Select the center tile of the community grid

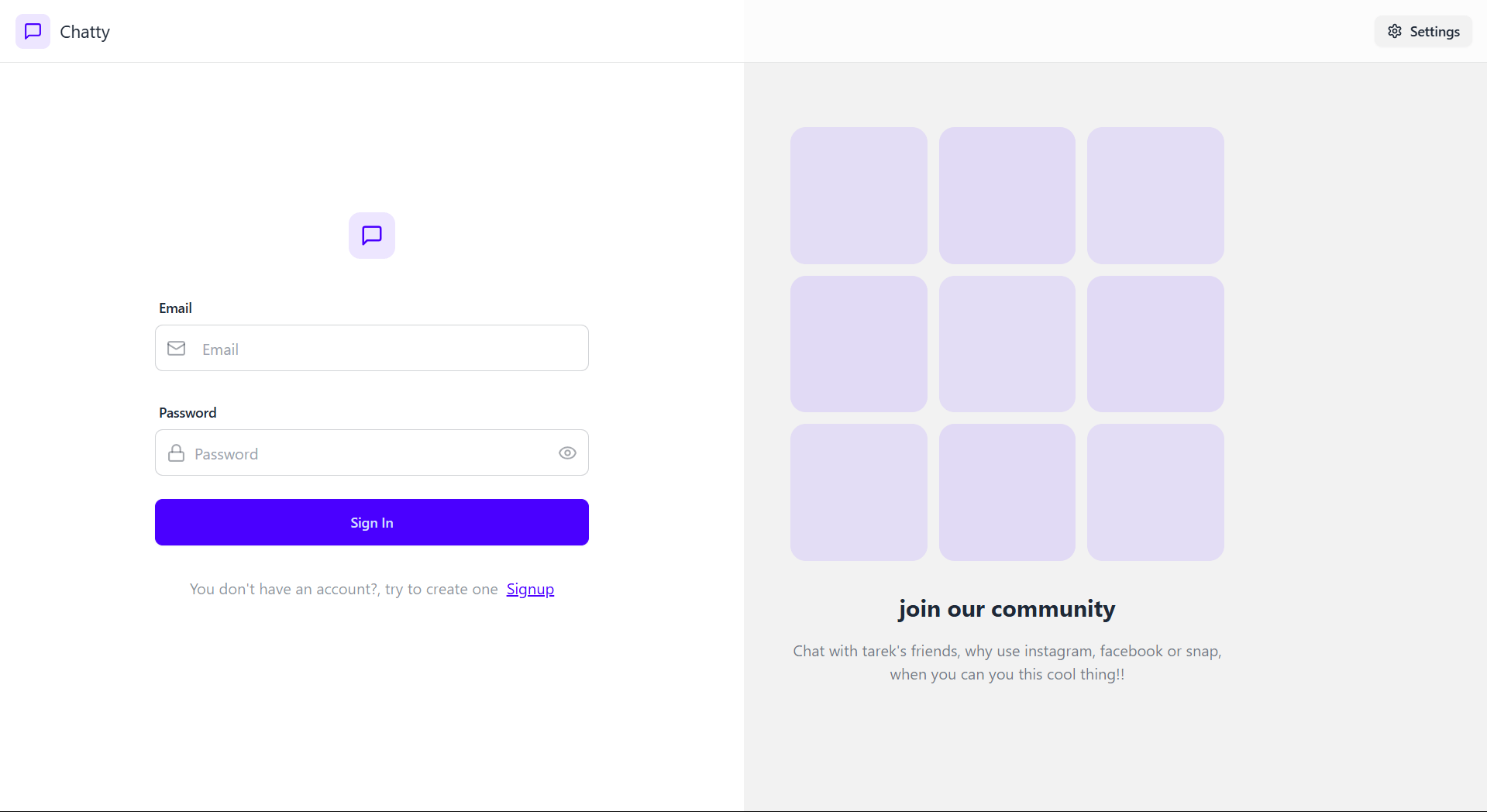(1007, 343)
